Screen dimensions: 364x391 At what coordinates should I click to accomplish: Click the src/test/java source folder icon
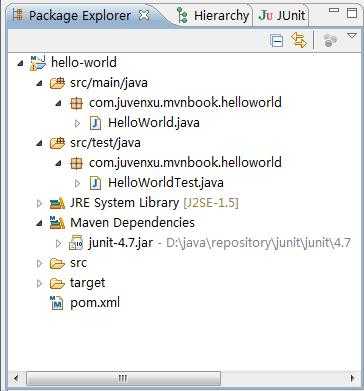click(x=57, y=143)
